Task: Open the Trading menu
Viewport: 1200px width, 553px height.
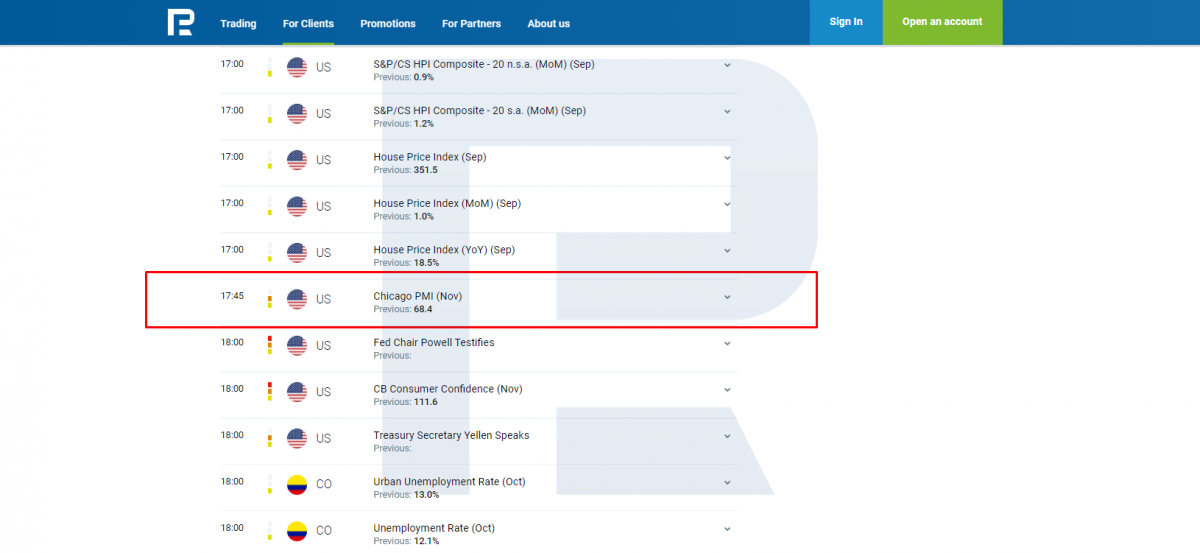Action: 238,23
